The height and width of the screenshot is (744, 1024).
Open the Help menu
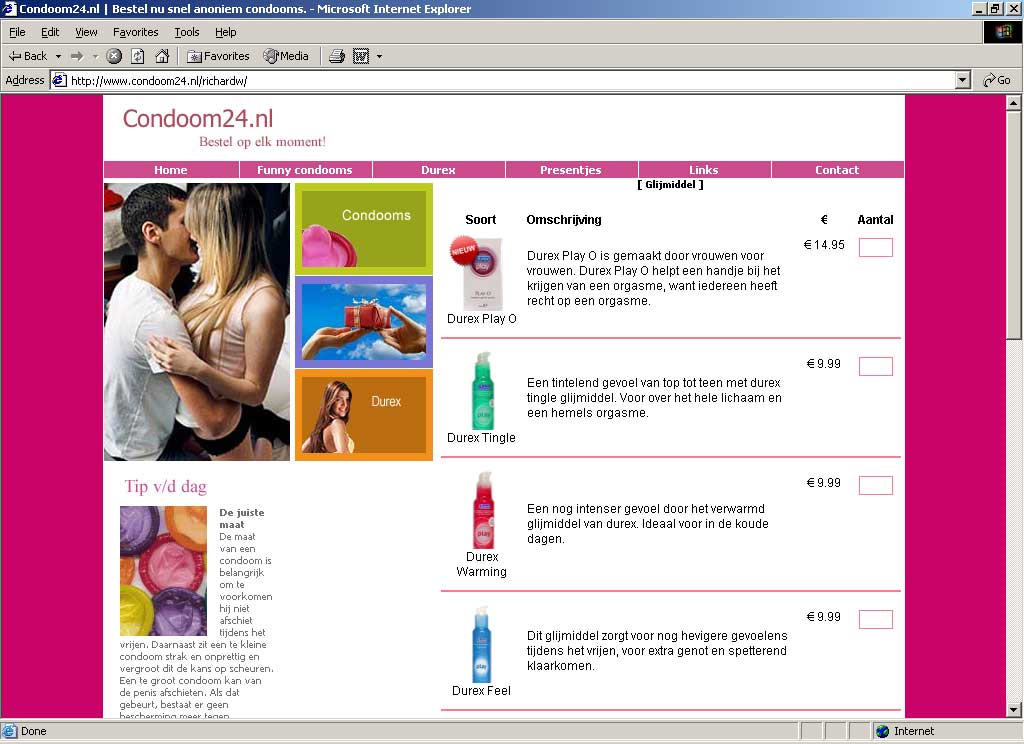[x=225, y=32]
